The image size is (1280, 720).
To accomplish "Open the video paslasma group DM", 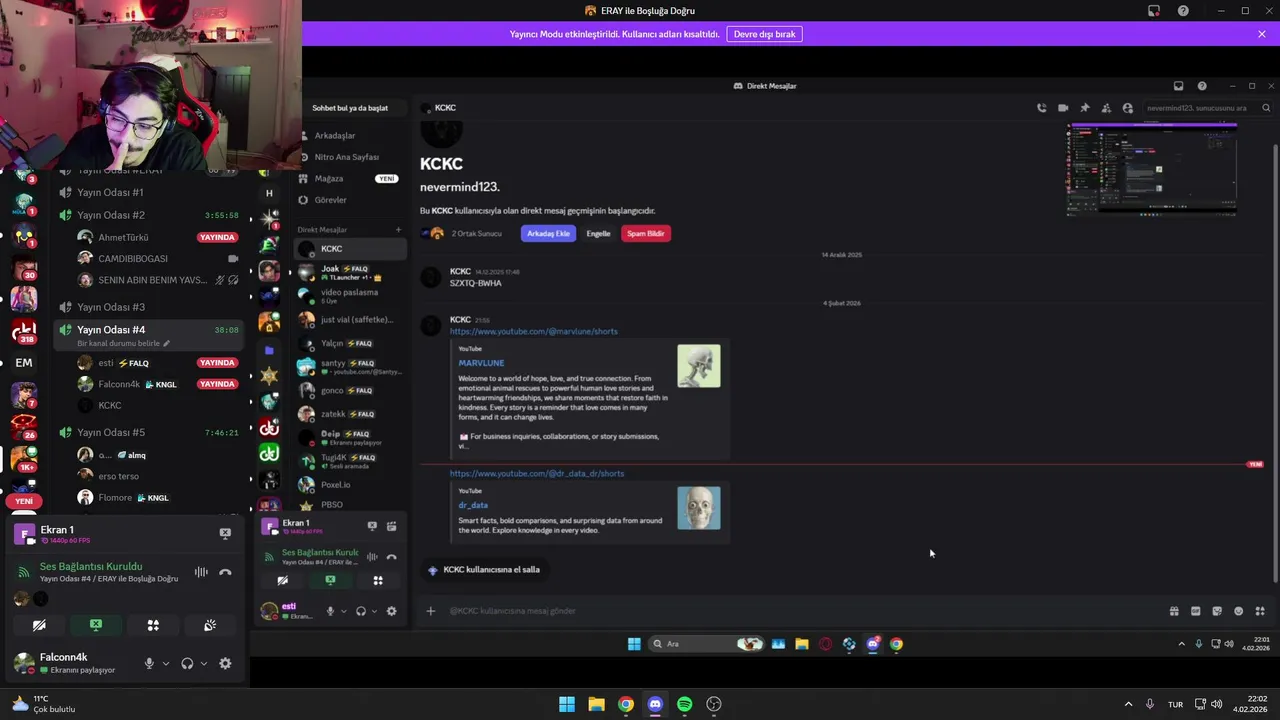I will pos(351,296).
